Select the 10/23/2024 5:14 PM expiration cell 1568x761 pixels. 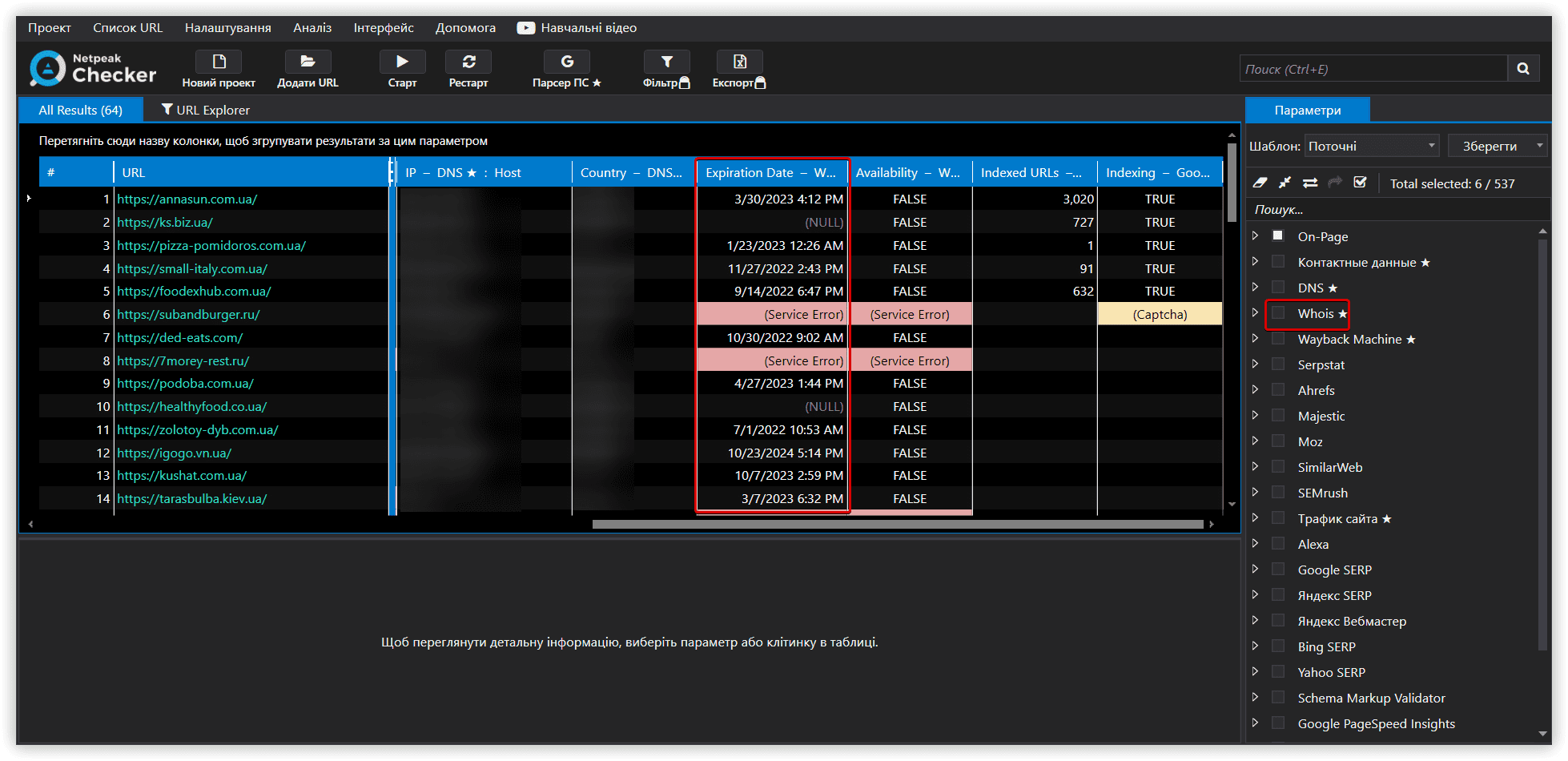coord(773,453)
